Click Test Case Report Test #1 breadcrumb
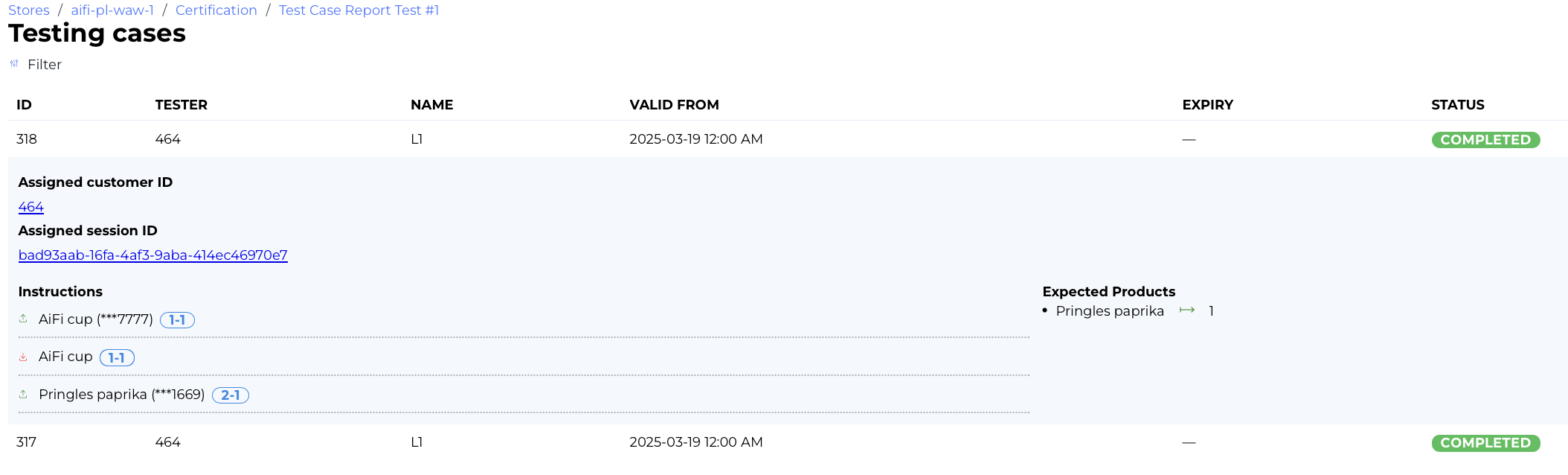The width and height of the screenshot is (1568, 475). pos(359,10)
